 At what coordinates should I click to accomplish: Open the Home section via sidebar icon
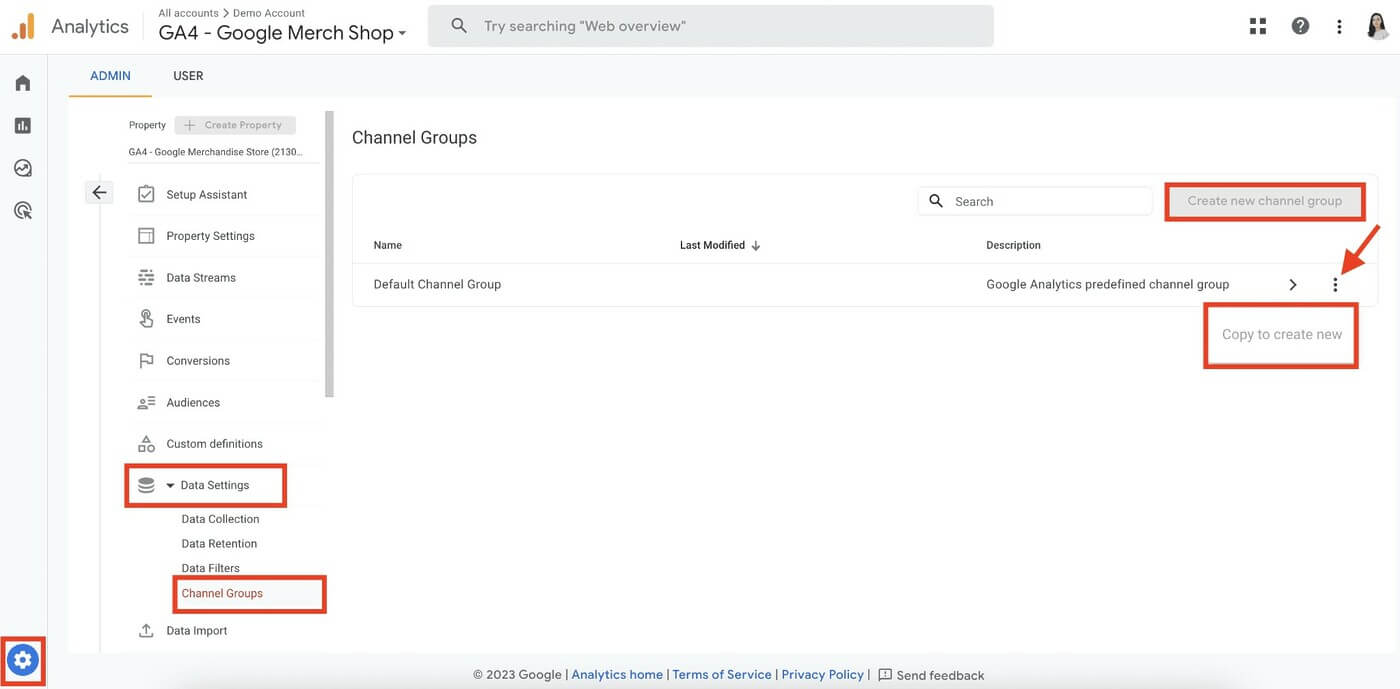22,82
